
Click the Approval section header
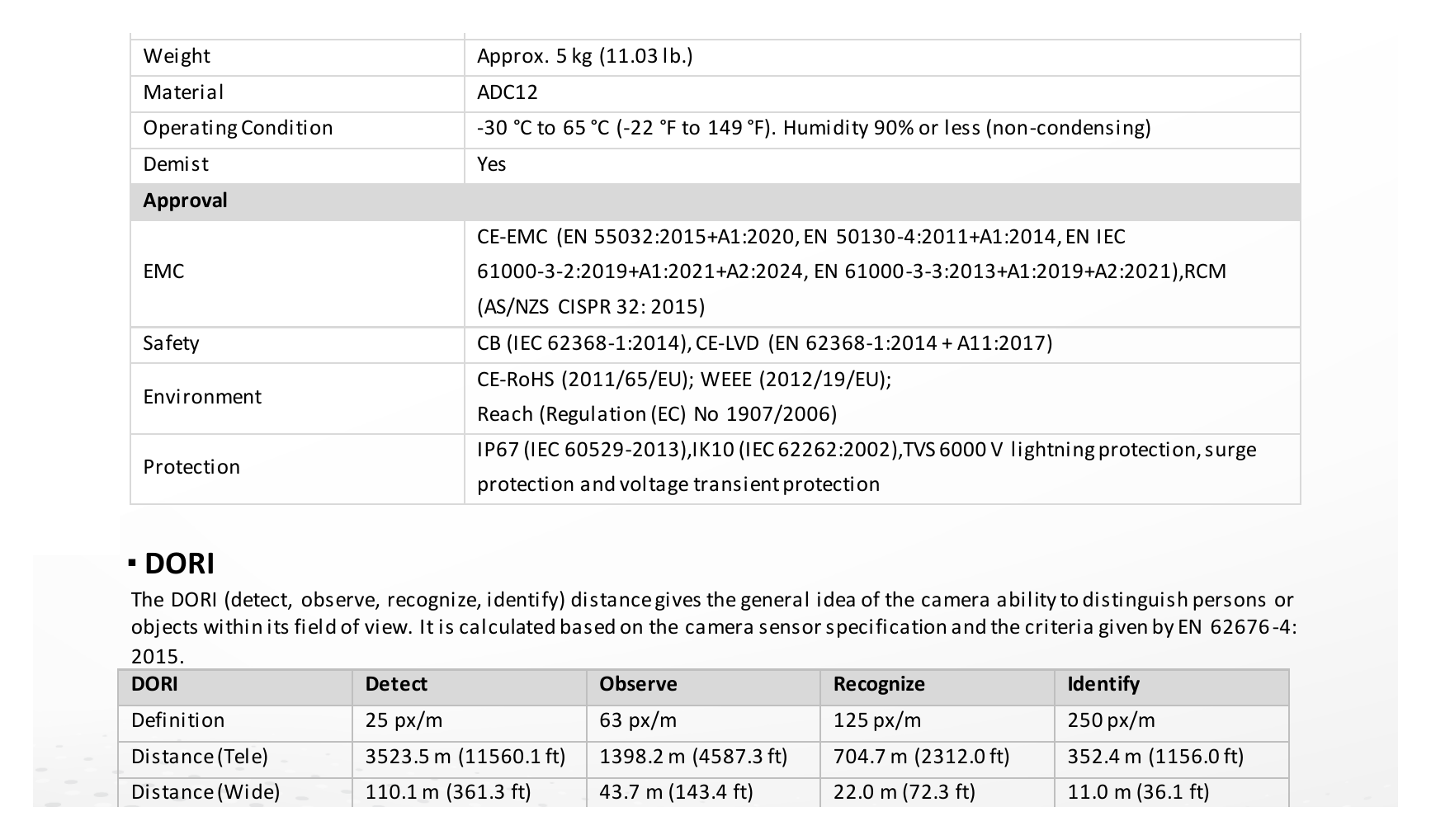coord(185,201)
